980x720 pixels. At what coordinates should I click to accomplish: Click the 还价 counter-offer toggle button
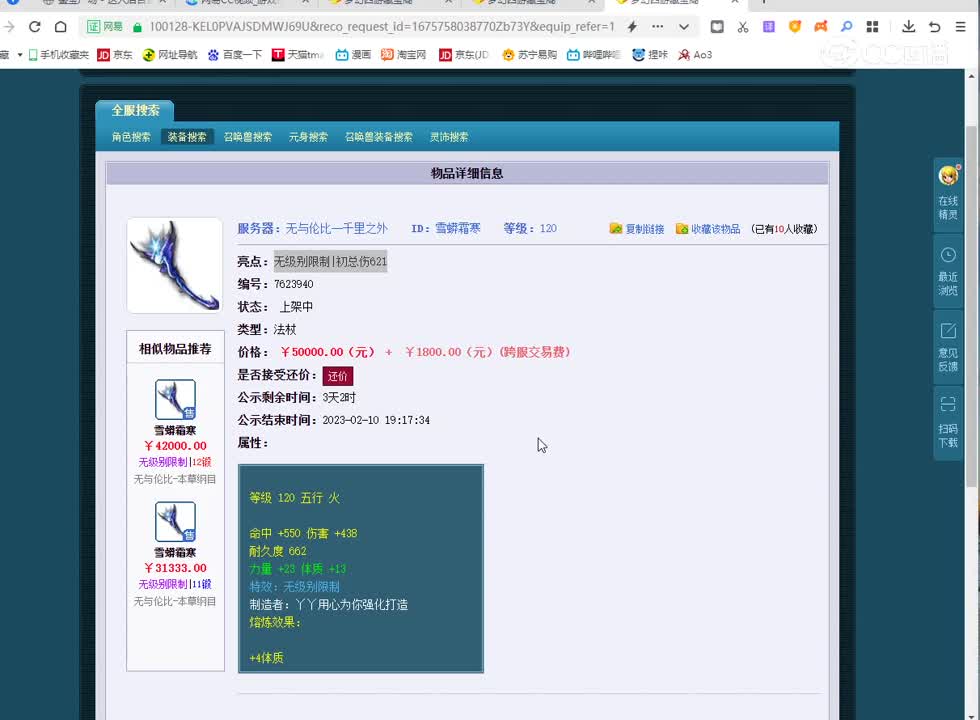(x=337, y=376)
